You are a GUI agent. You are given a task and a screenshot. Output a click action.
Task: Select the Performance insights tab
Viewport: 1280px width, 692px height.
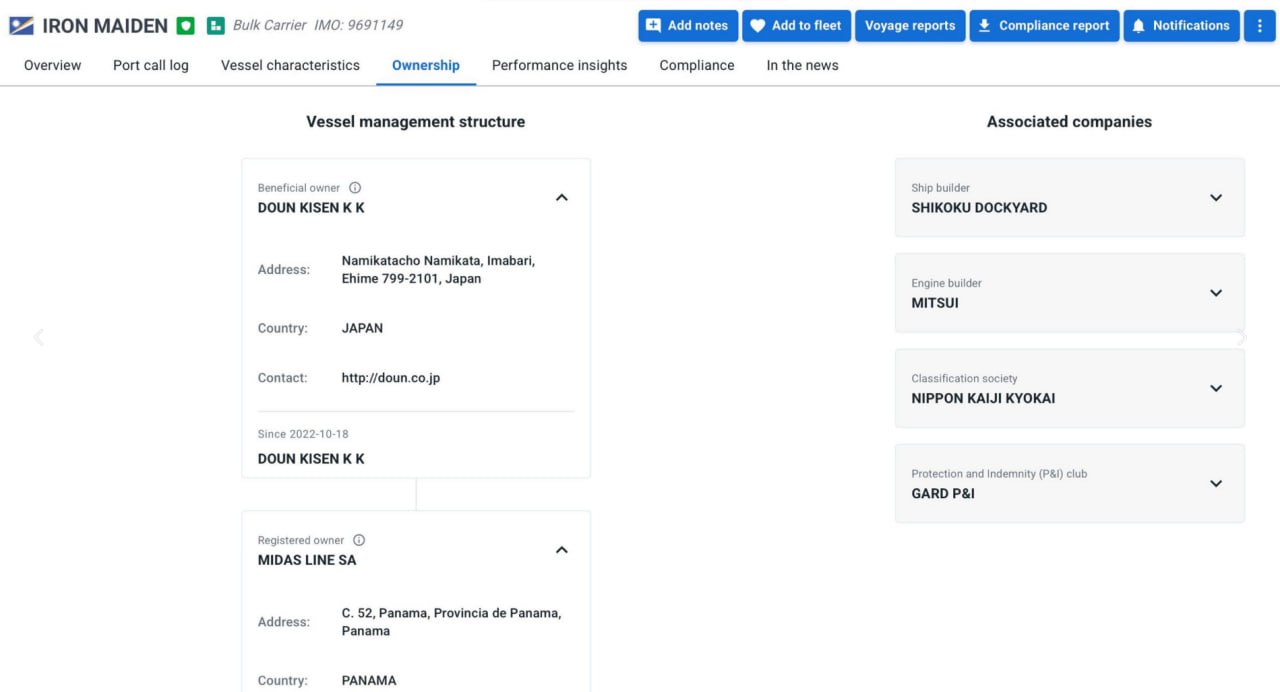(x=559, y=66)
